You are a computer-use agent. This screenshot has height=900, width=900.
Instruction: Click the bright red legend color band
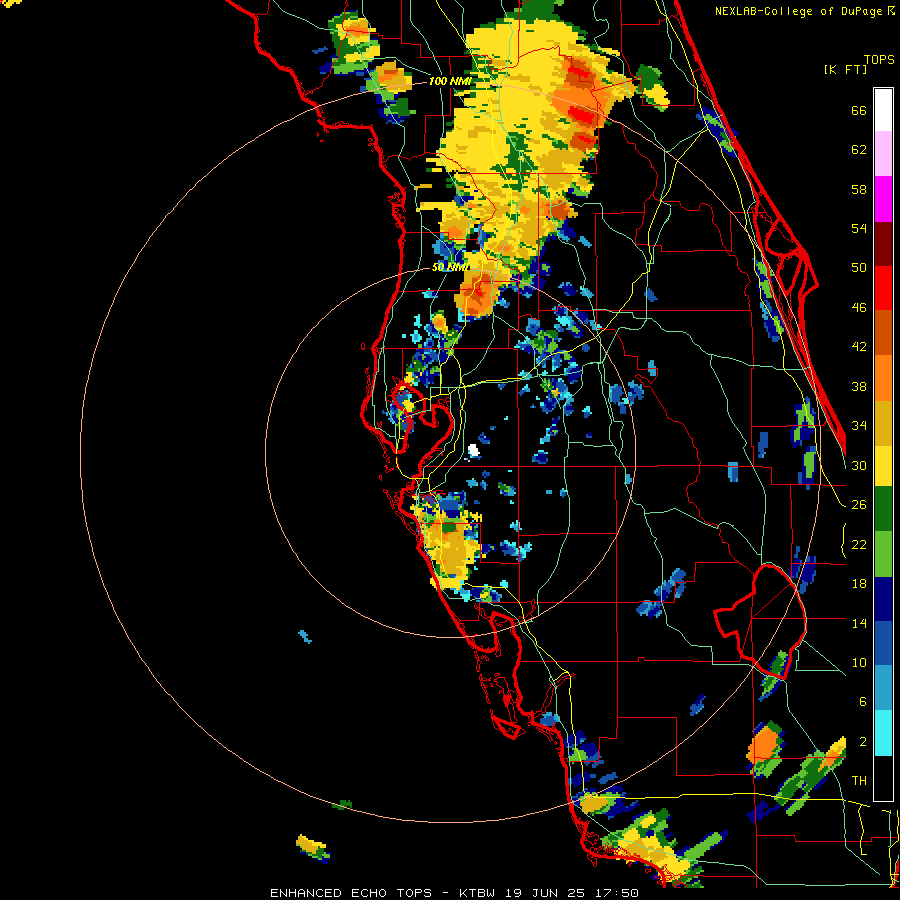[883, 288]
